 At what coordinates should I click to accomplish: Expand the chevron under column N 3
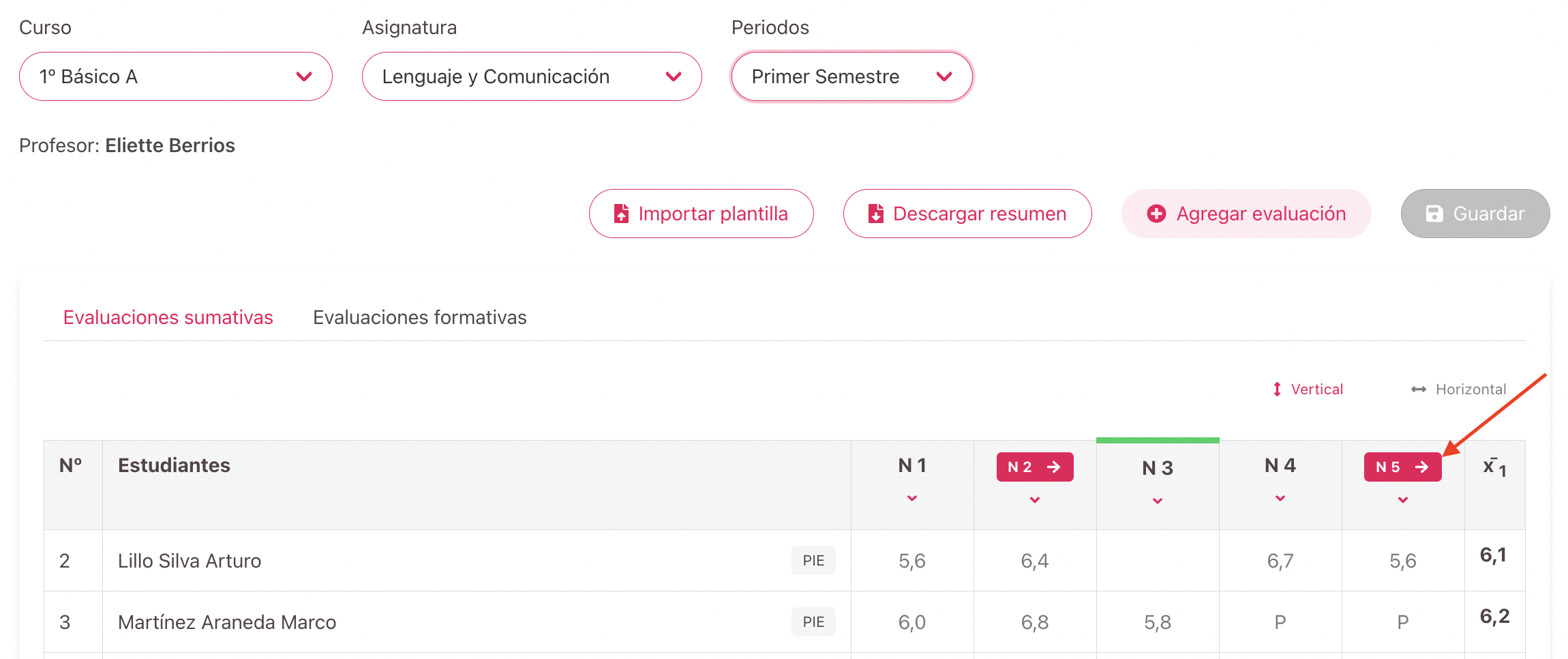(x=1158, y=501)
